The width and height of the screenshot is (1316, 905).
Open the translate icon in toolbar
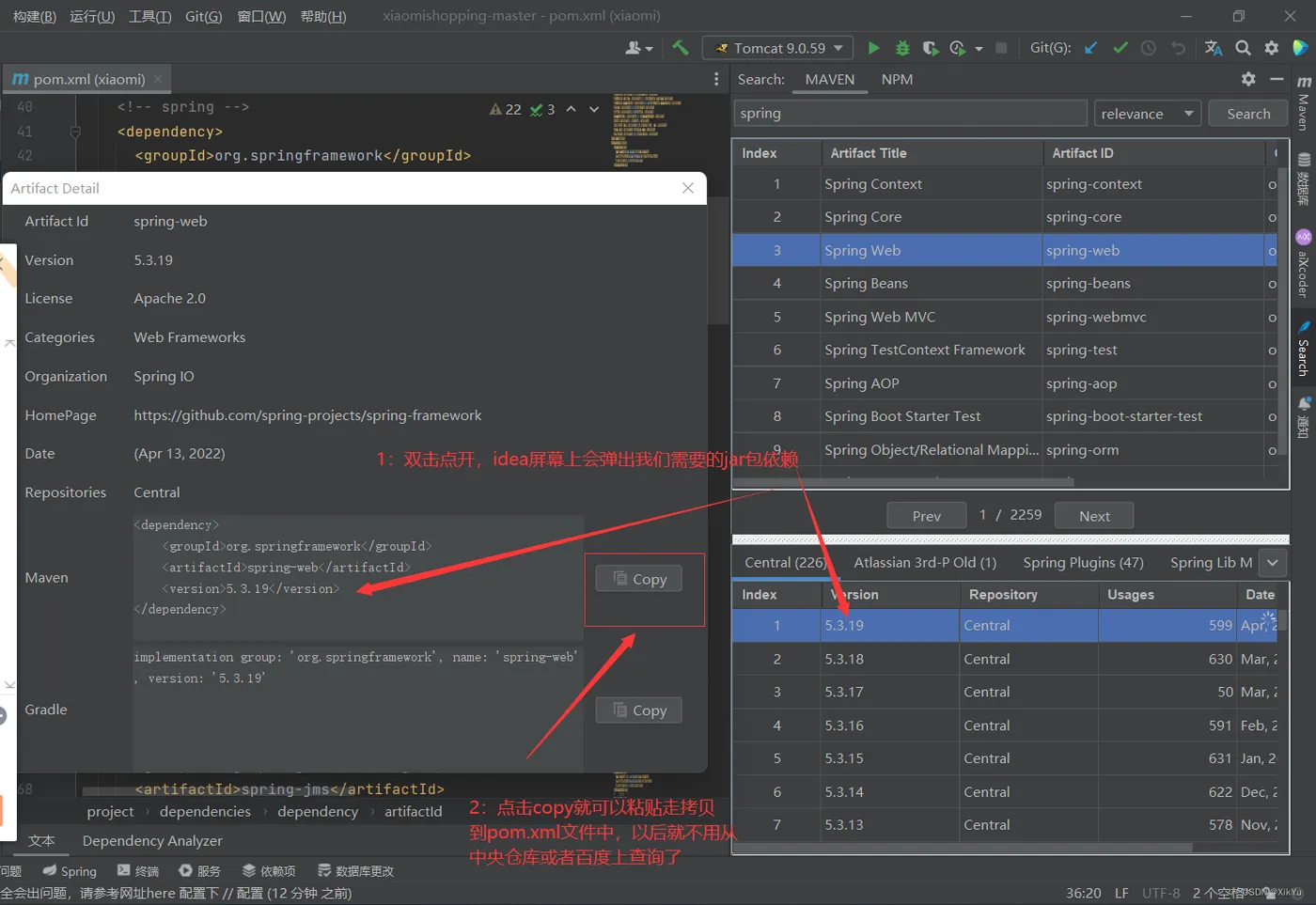[1214, 48]
